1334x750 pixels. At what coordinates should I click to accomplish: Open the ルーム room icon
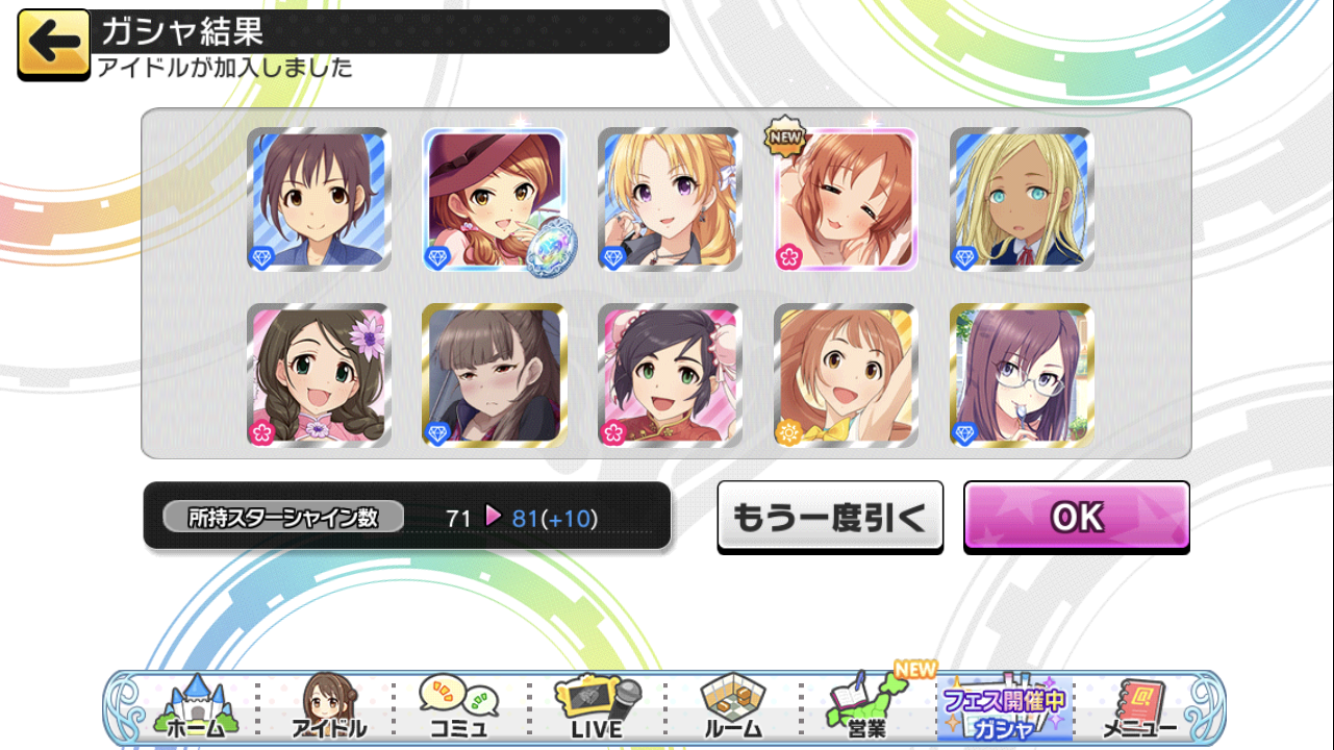click(x=733, y=708)
